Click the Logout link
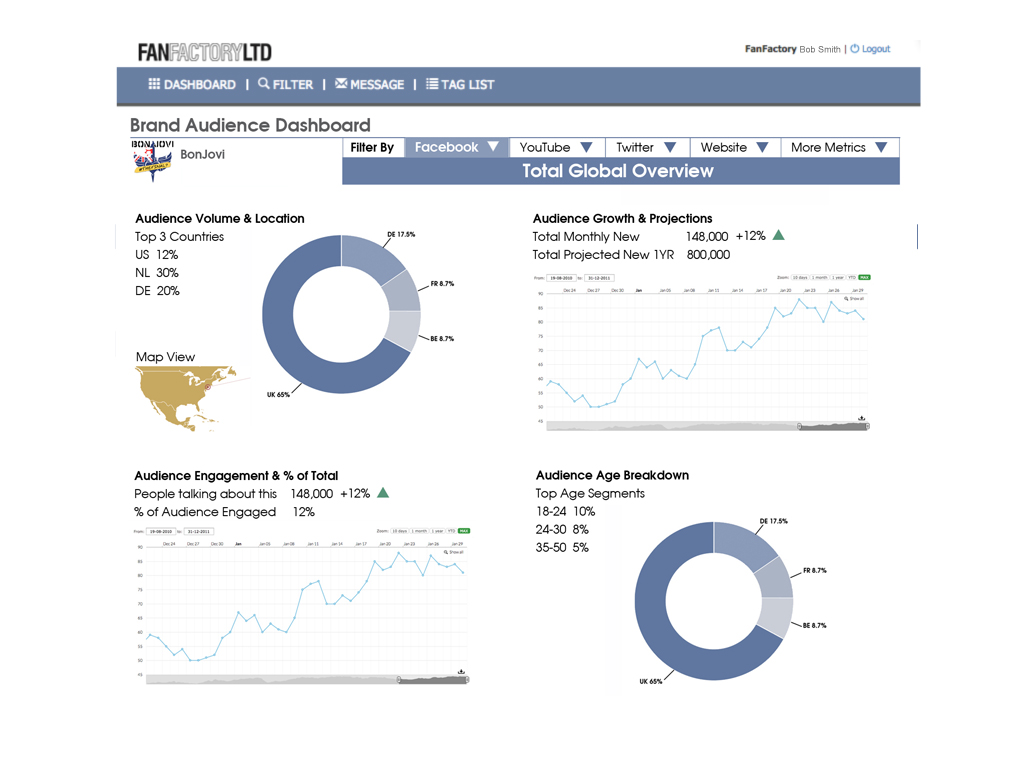Image resolution: width=1024 pixels, height=768 pixels. pos(876,49)
